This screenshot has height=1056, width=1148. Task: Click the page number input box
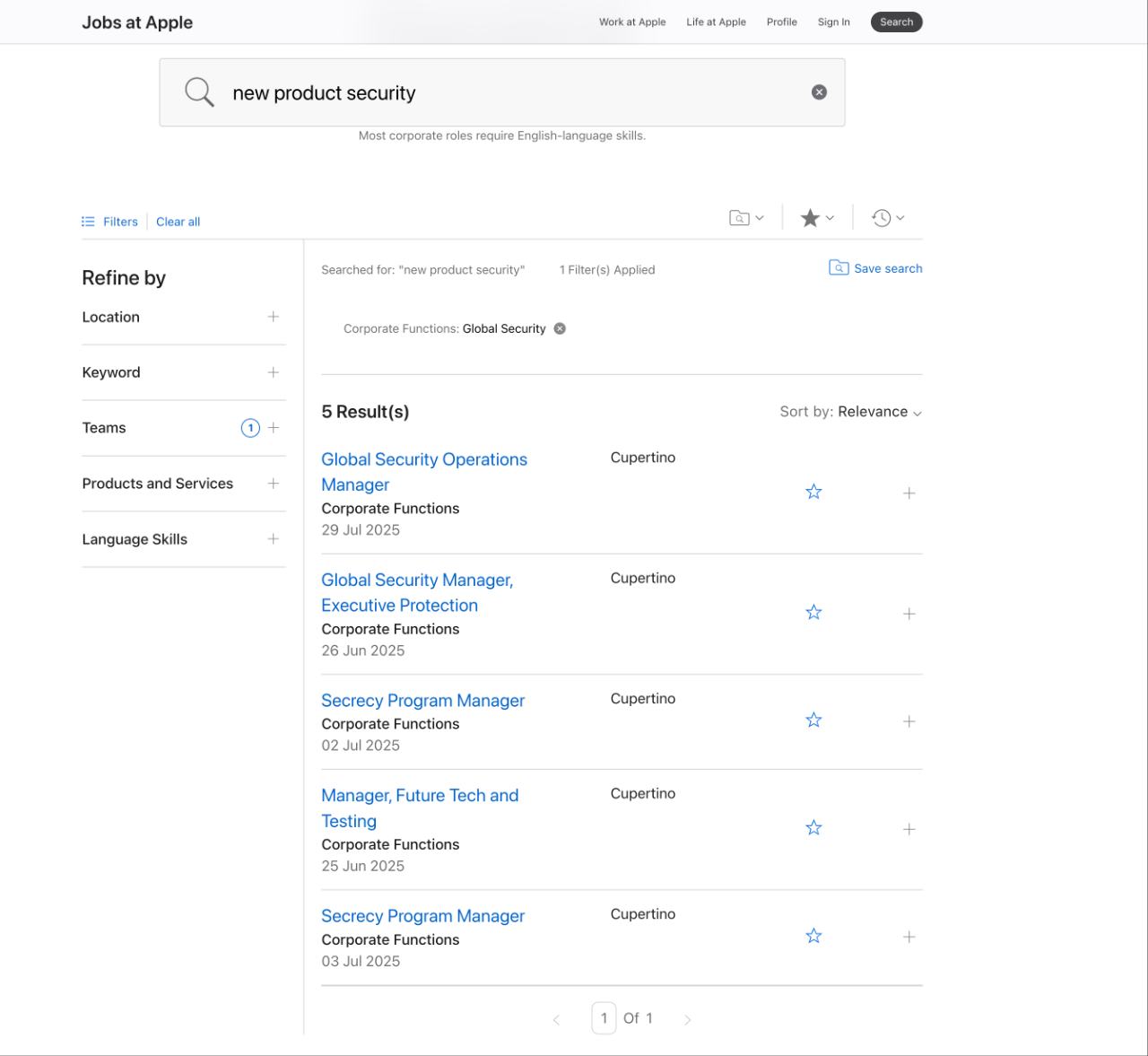click(604, 1018)
